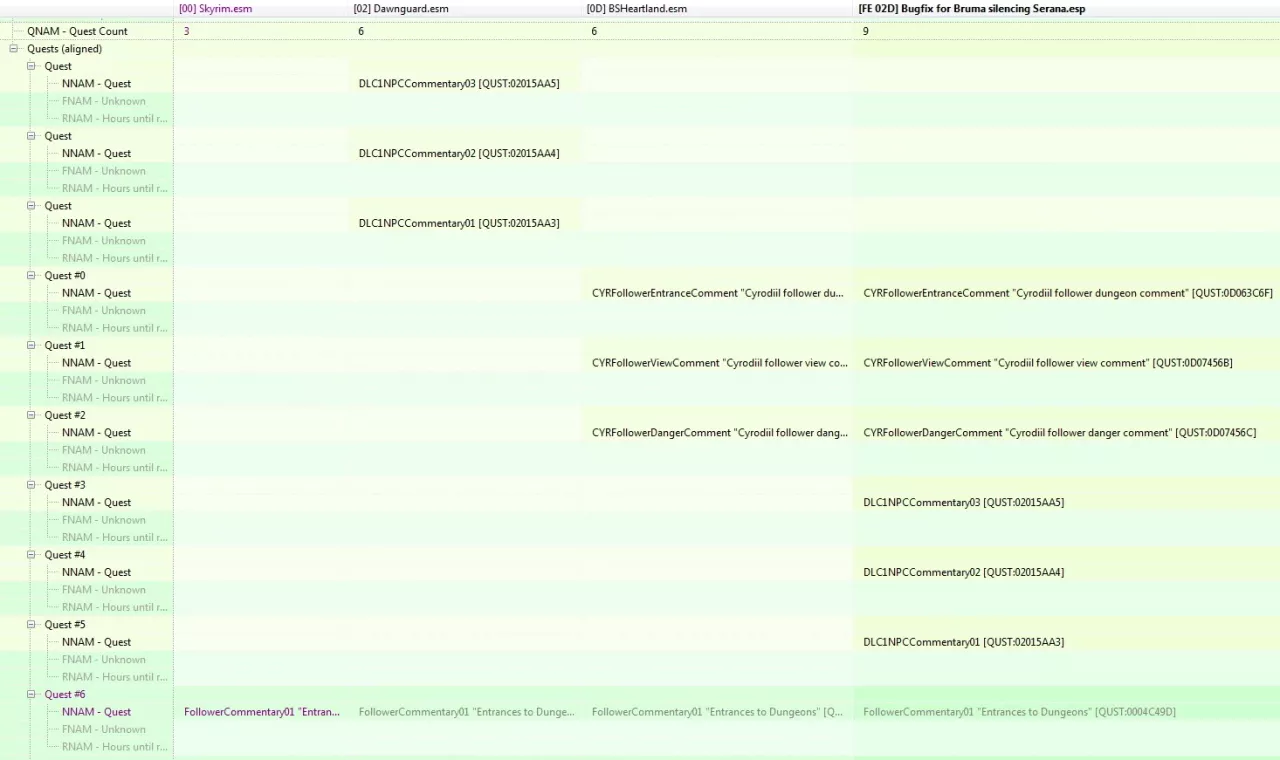1280x760 pixels.
Task: Select NNAM - Quest row under Quest #0
Action: click(x=96, y=293)
